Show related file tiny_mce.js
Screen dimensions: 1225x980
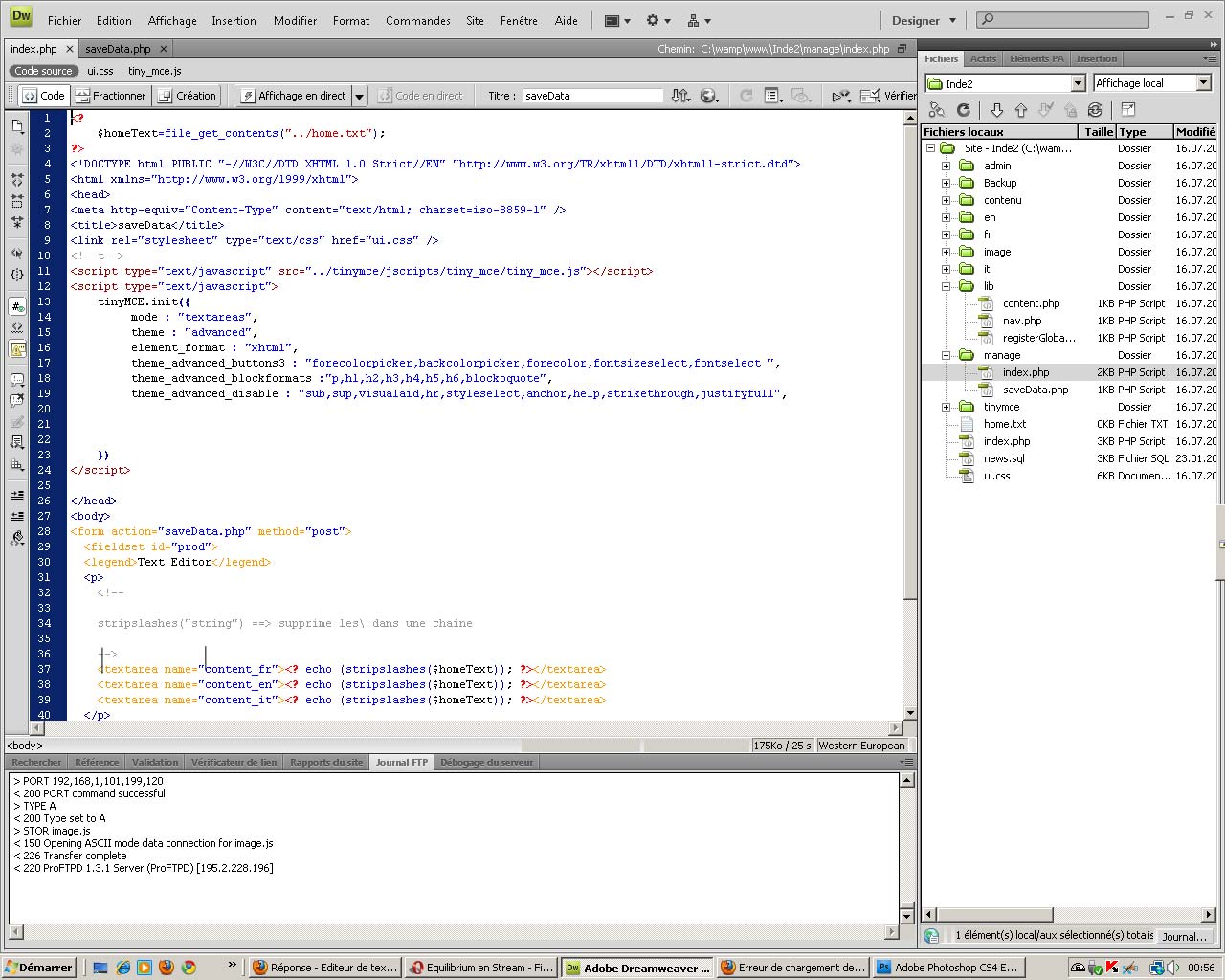[154, 71]
